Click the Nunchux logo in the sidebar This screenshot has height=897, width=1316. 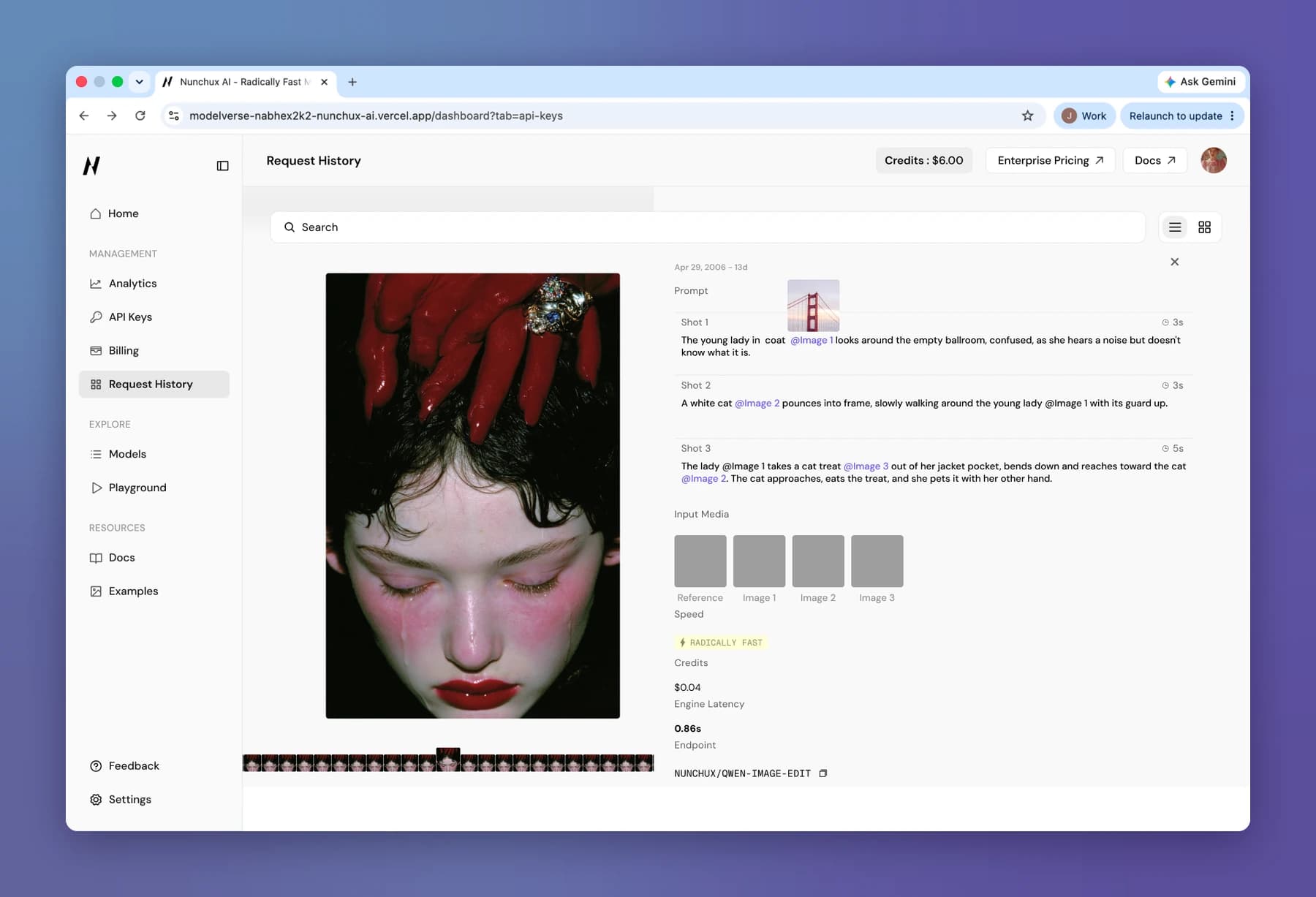91,166
